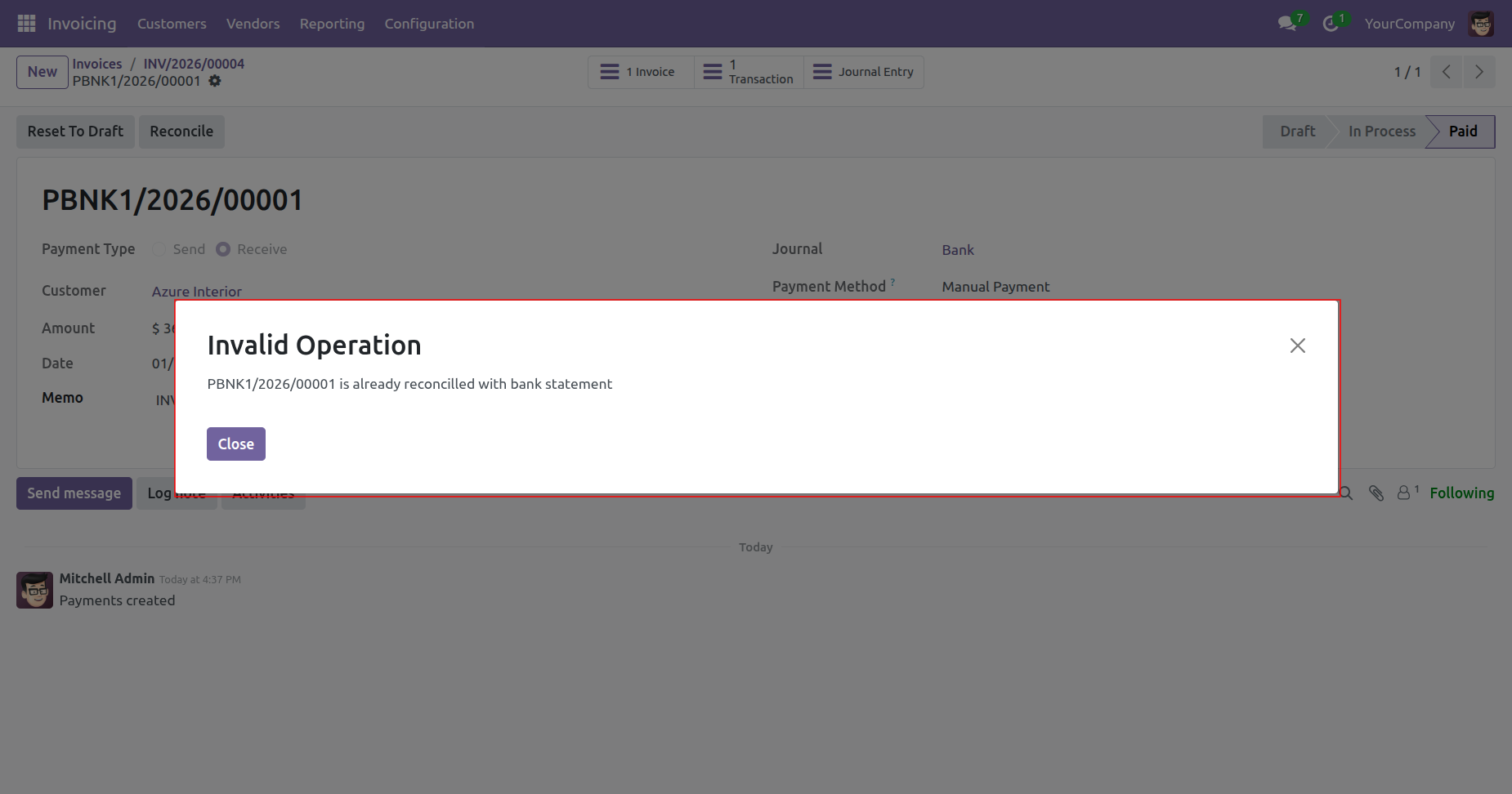Open the Reporting menu
Screen dimensions: 1512x794
point(333,24)
